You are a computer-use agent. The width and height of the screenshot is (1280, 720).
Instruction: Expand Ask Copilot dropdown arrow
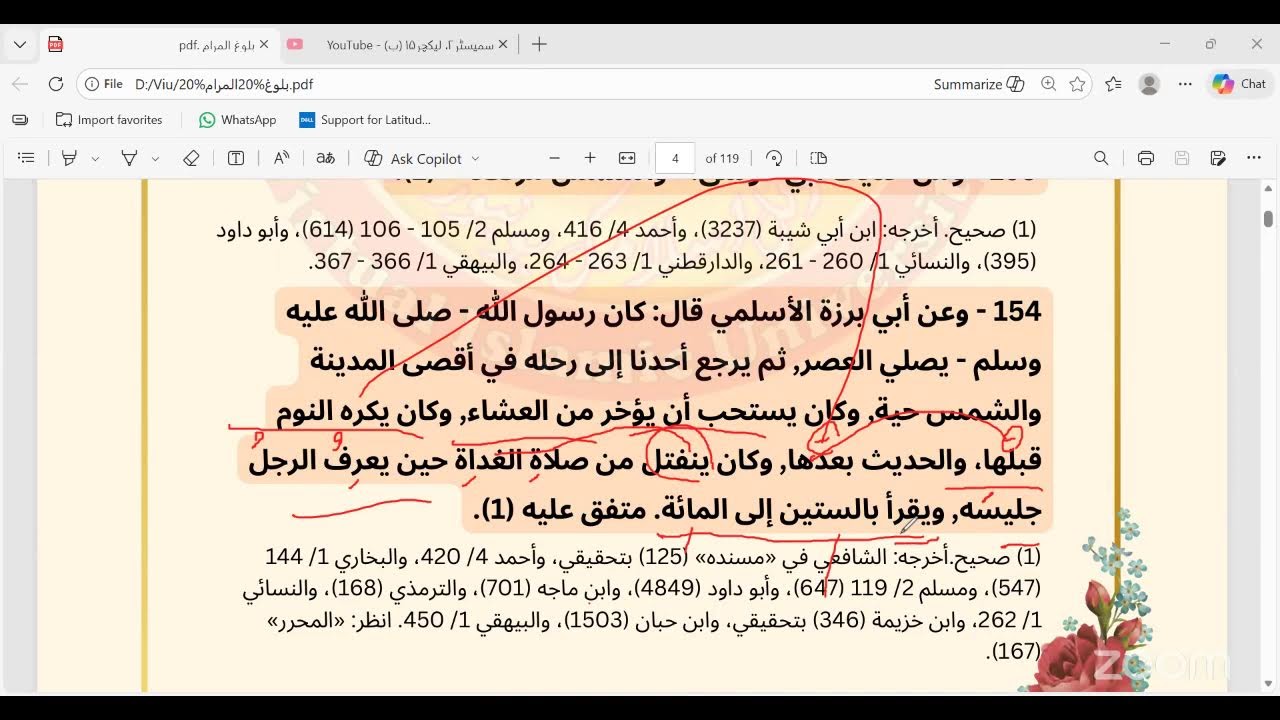(x=475, y=158)
